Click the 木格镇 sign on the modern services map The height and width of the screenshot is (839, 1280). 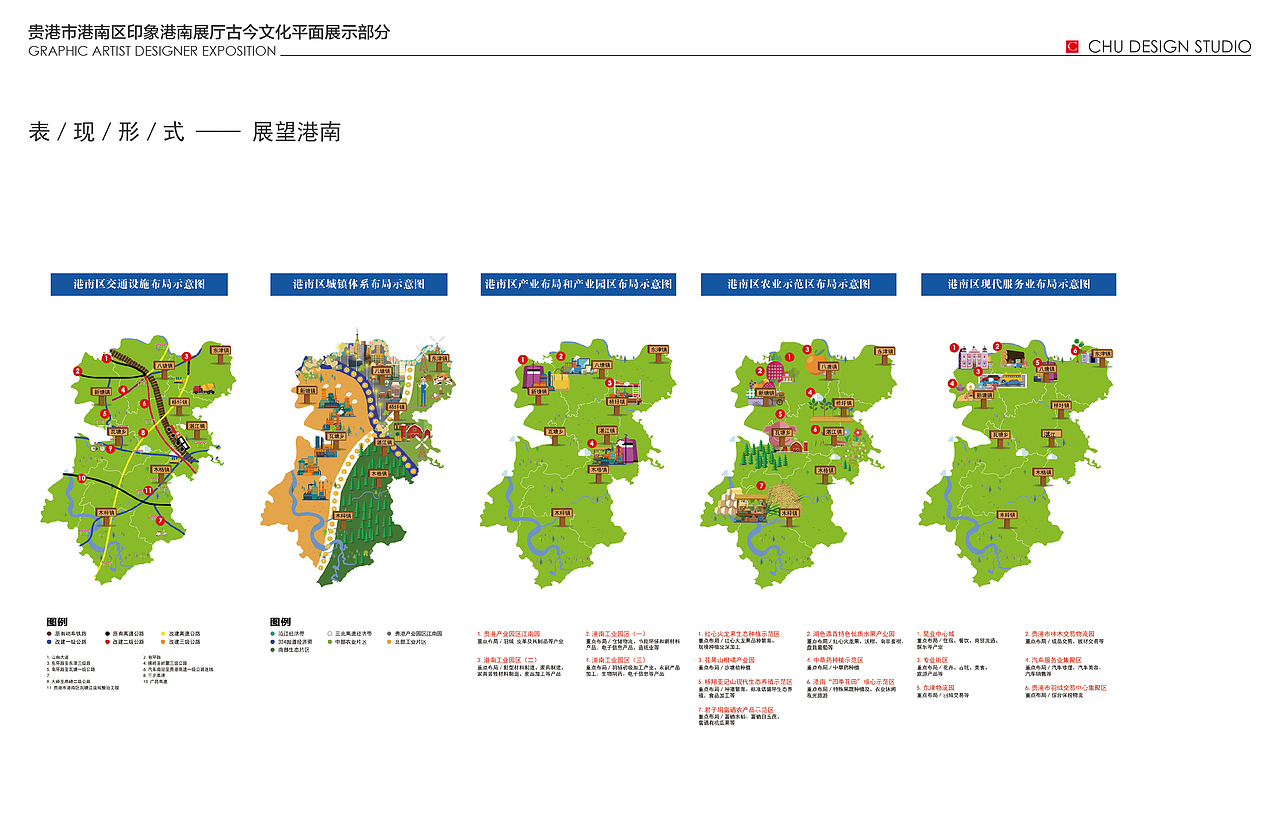(x=1043, y=476)
